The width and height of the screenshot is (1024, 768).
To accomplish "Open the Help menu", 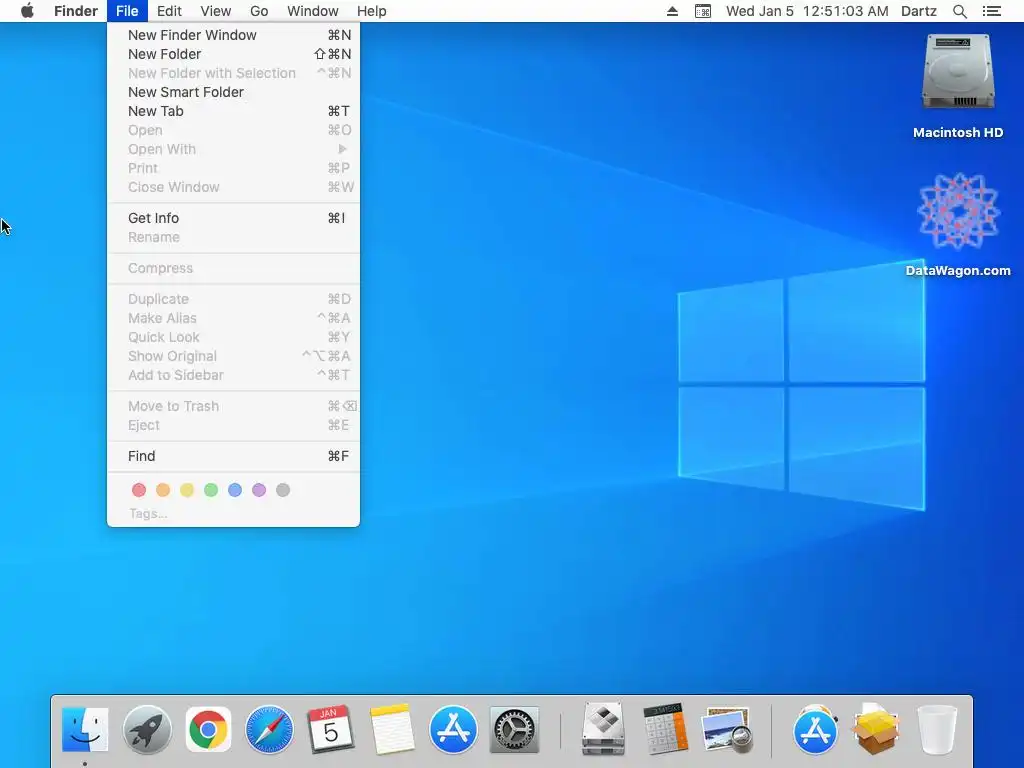I will (372, 11).
